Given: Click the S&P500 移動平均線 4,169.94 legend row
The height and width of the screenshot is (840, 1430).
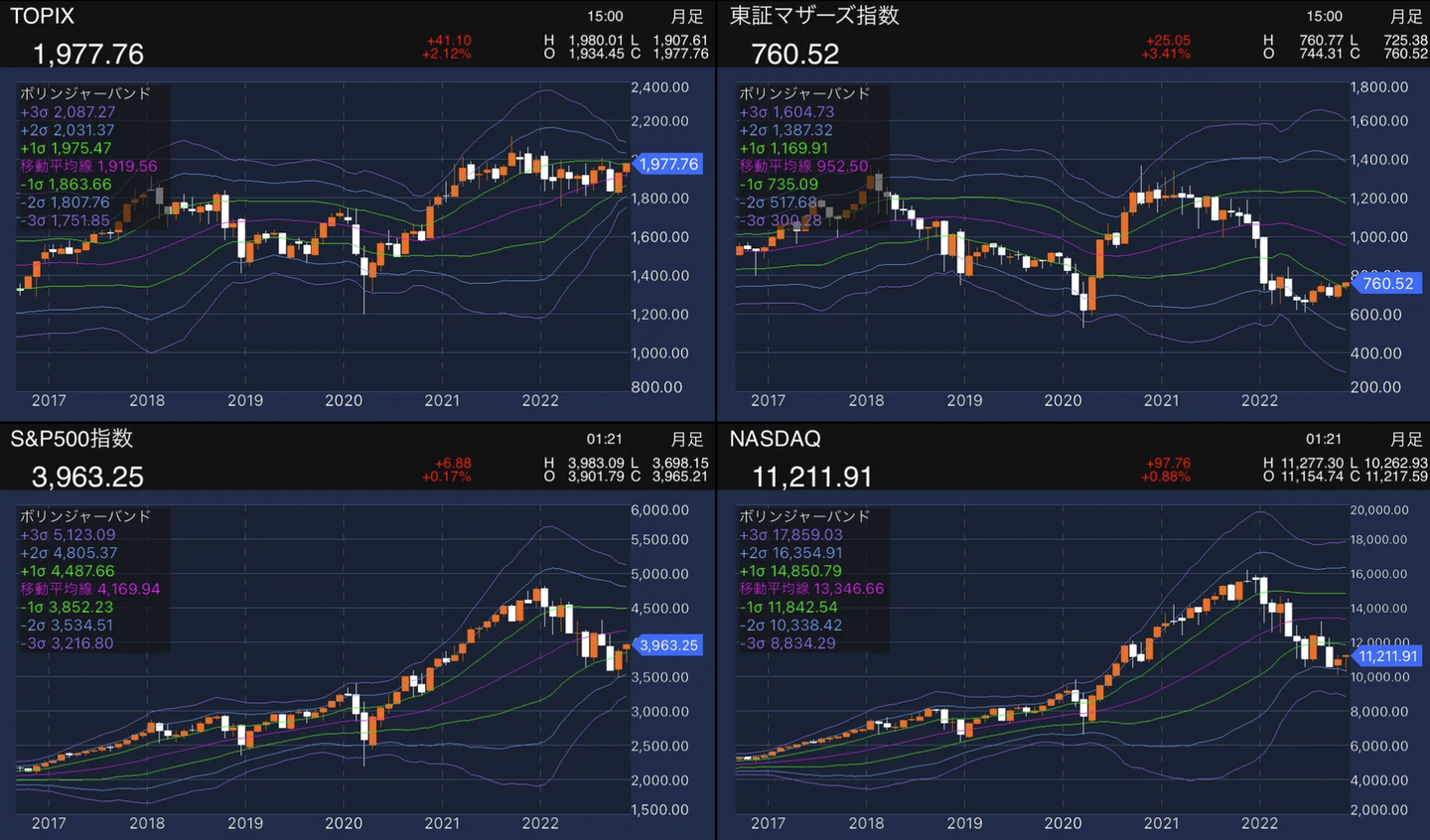Looking at the screenshot, I should 90,589.
